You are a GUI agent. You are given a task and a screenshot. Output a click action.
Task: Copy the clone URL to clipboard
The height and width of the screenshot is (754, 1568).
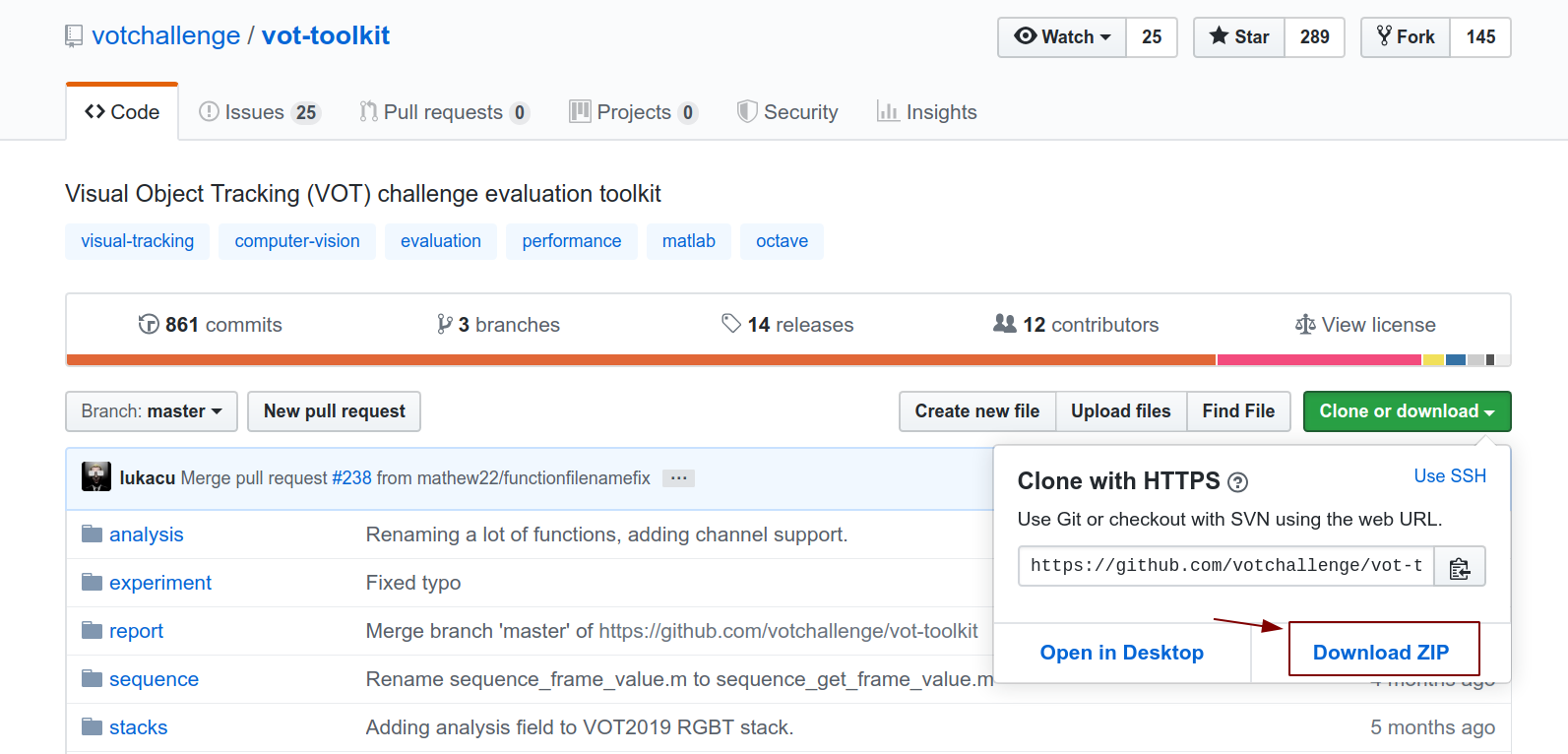[x=1460, y=567]
